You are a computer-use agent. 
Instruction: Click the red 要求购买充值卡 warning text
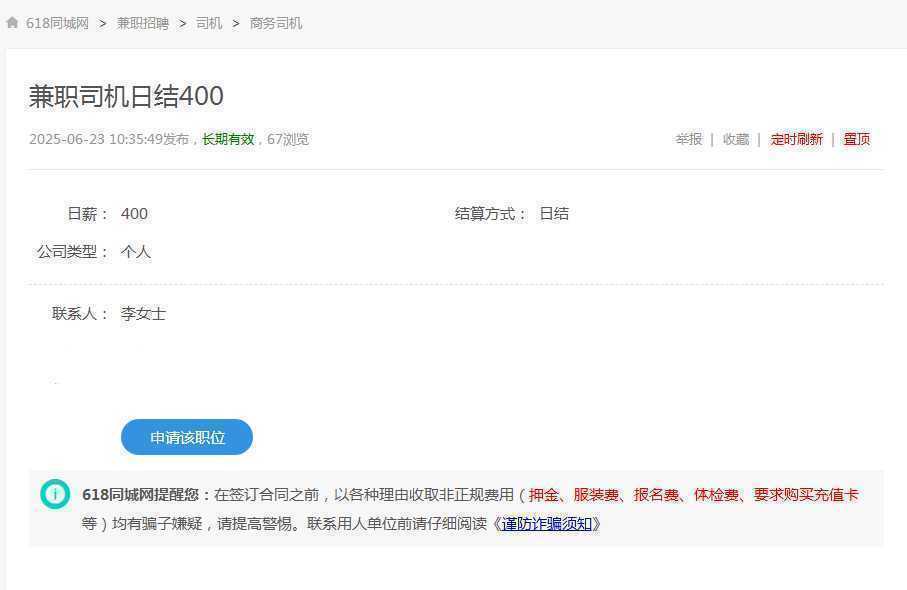coord(806,495)
